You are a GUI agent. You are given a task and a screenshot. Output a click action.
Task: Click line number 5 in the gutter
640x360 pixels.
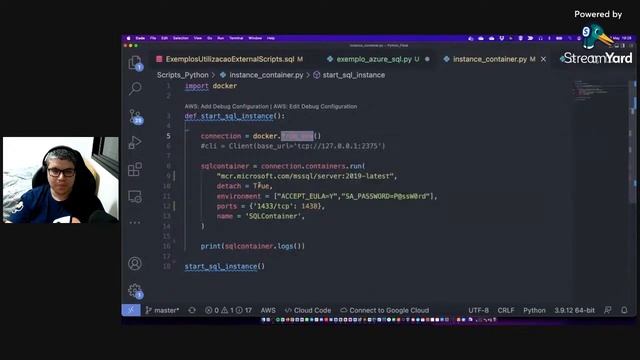tap(168, 136)
